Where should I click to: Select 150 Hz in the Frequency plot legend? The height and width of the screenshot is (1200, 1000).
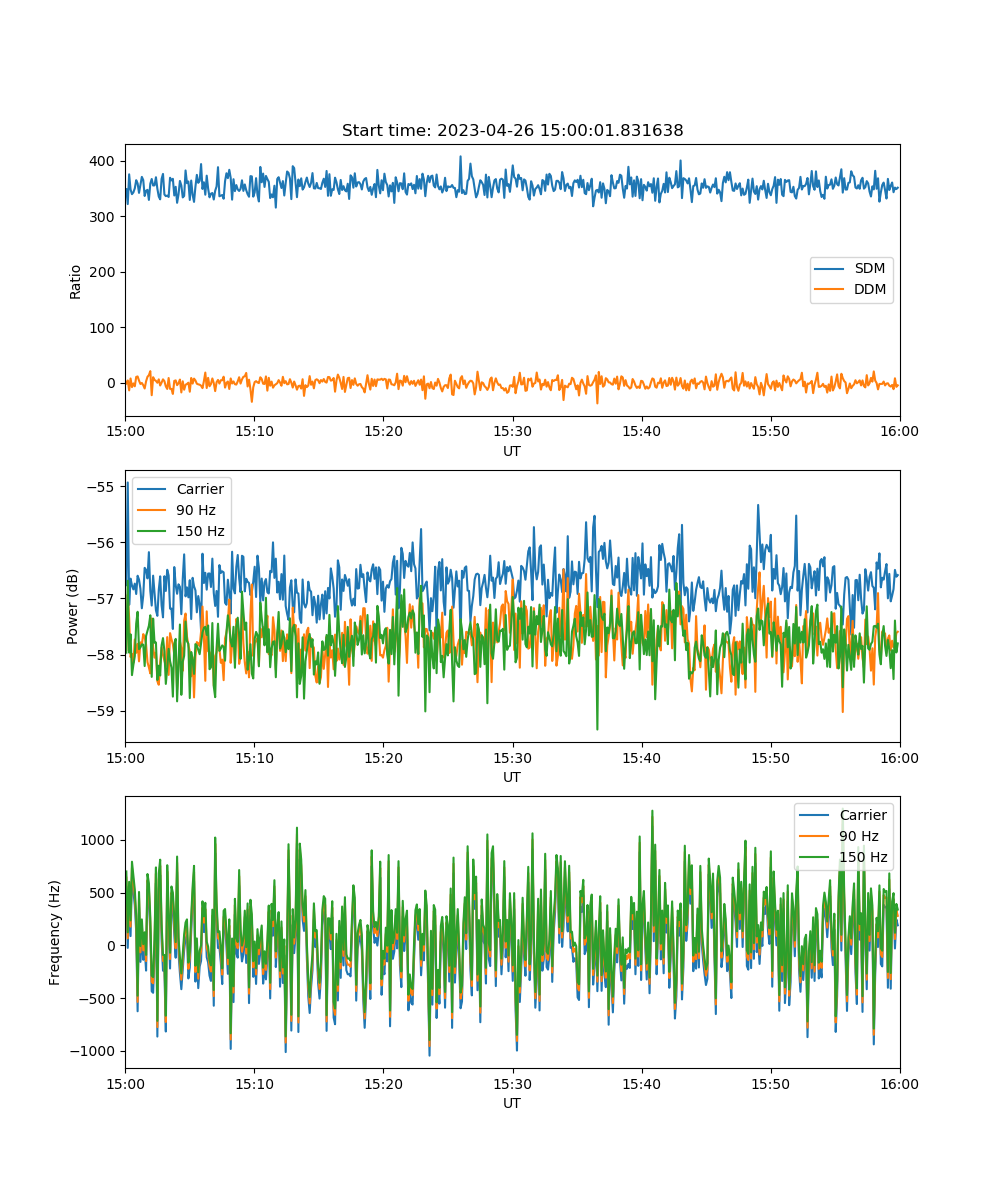pyautogui.click(x=863, y=857)
